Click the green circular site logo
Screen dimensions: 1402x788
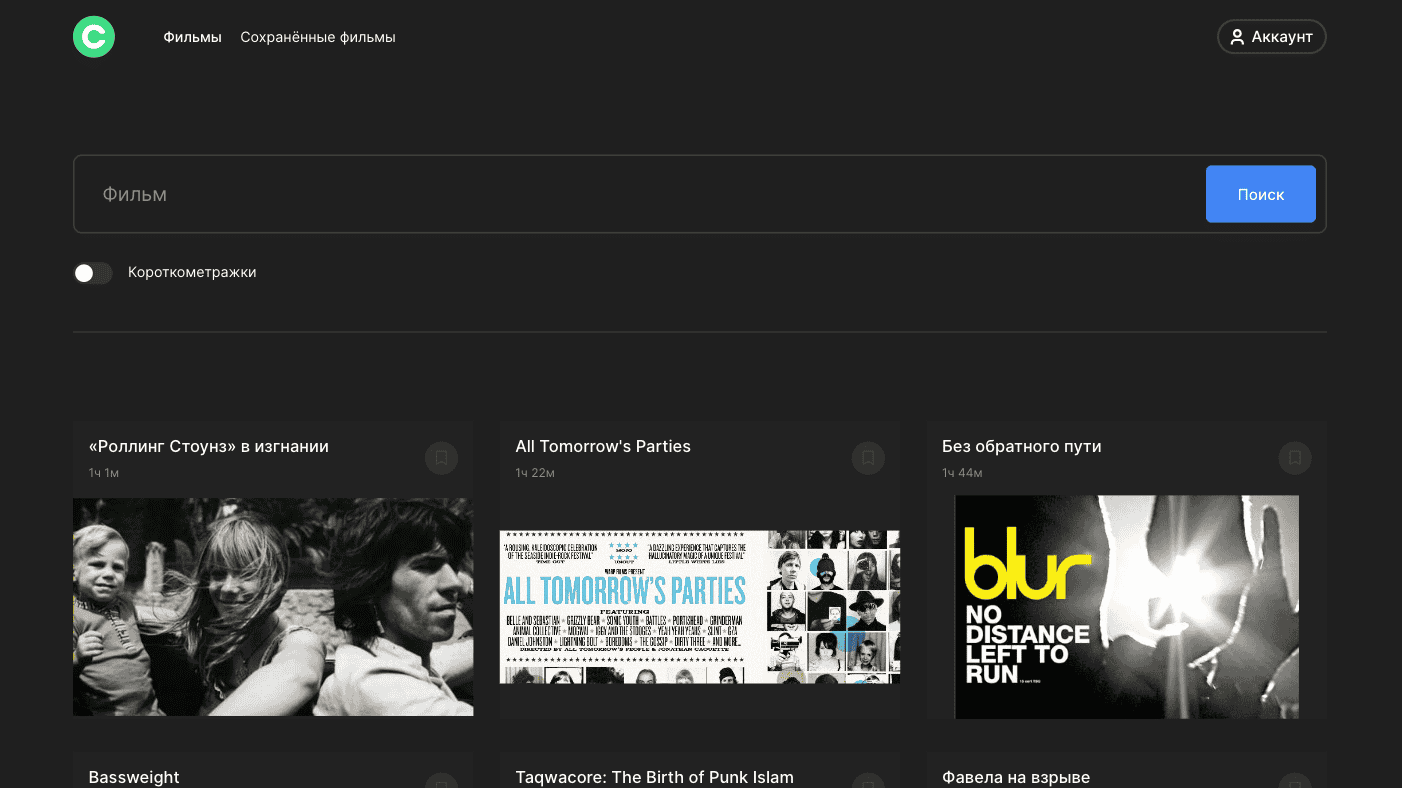[94, 37]
